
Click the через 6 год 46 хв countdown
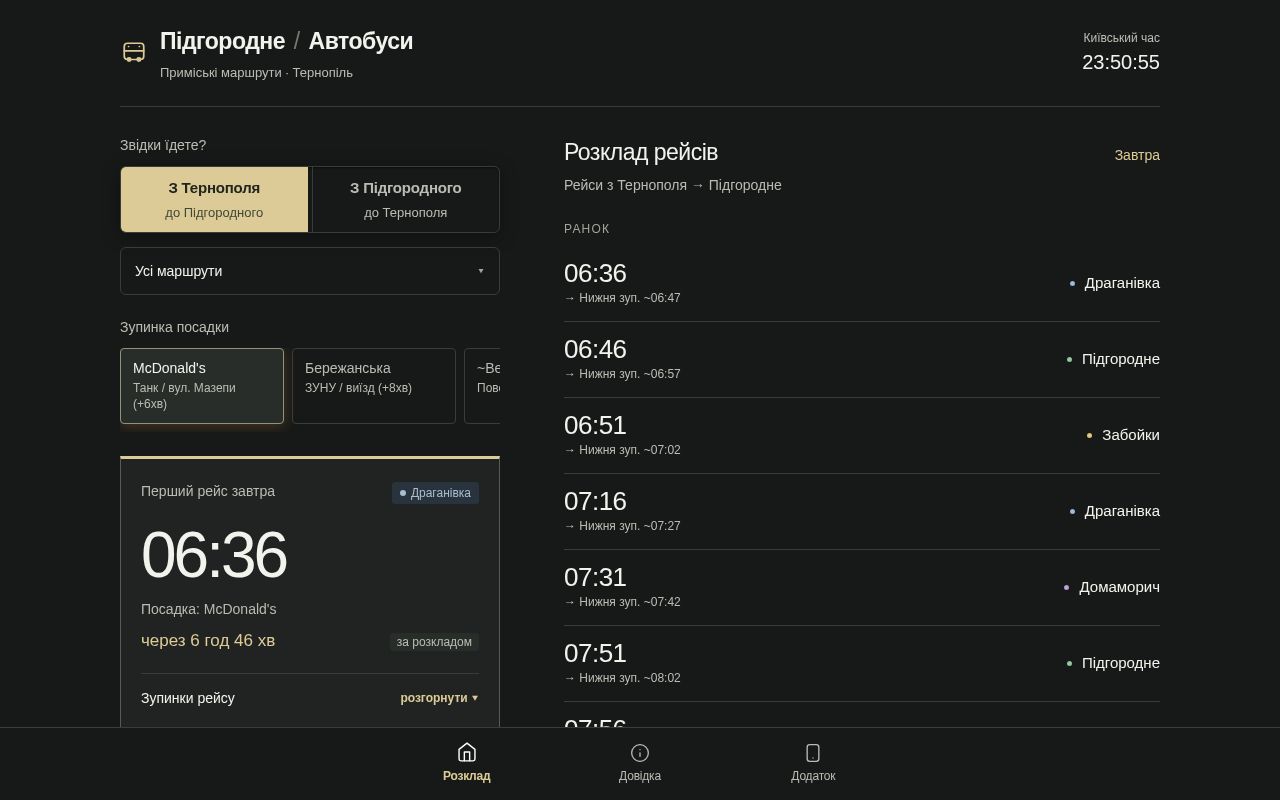point(208,641)
